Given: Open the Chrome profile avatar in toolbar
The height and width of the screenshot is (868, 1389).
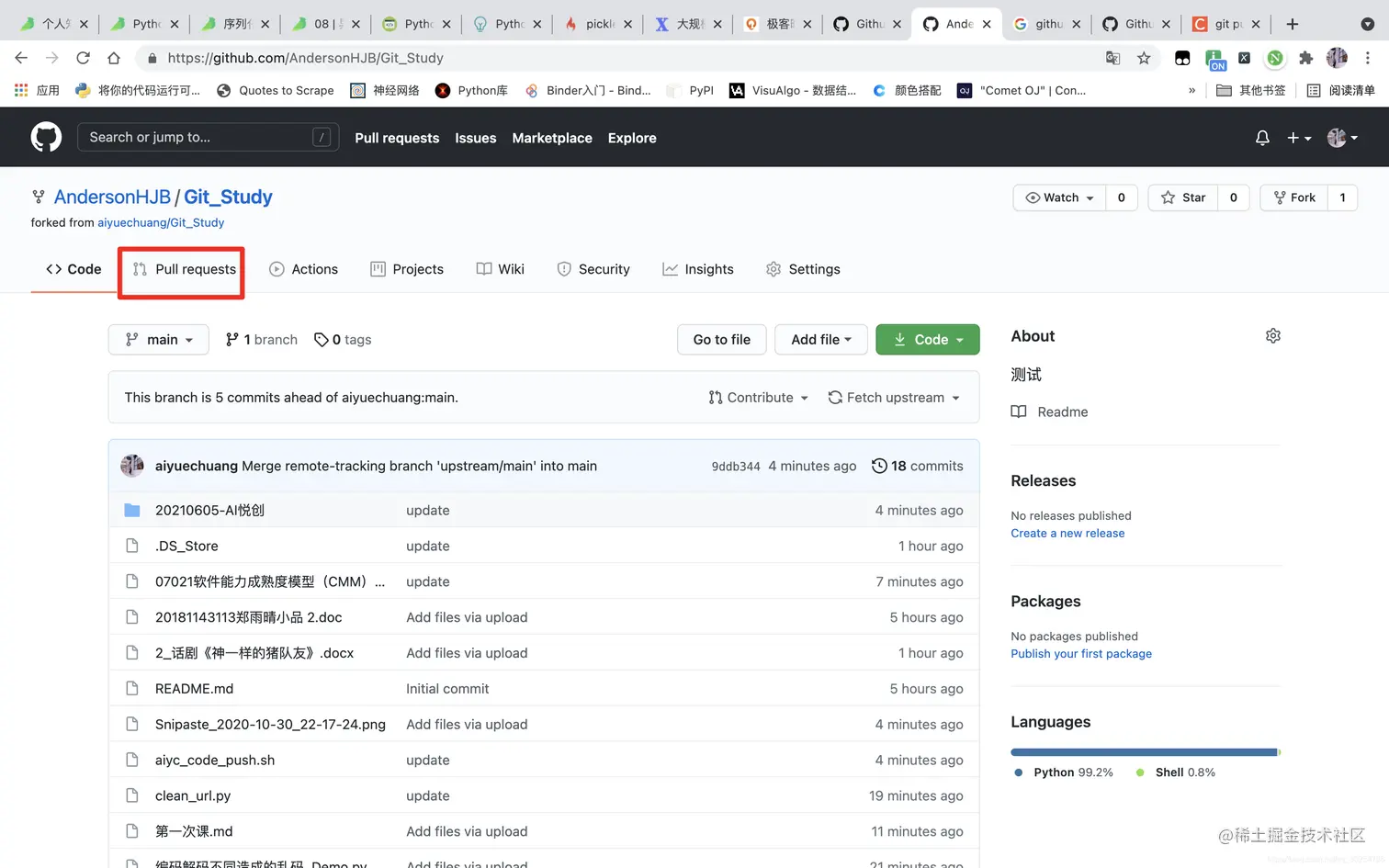Looking at the screenshot, I should [x=1337, y=58].
